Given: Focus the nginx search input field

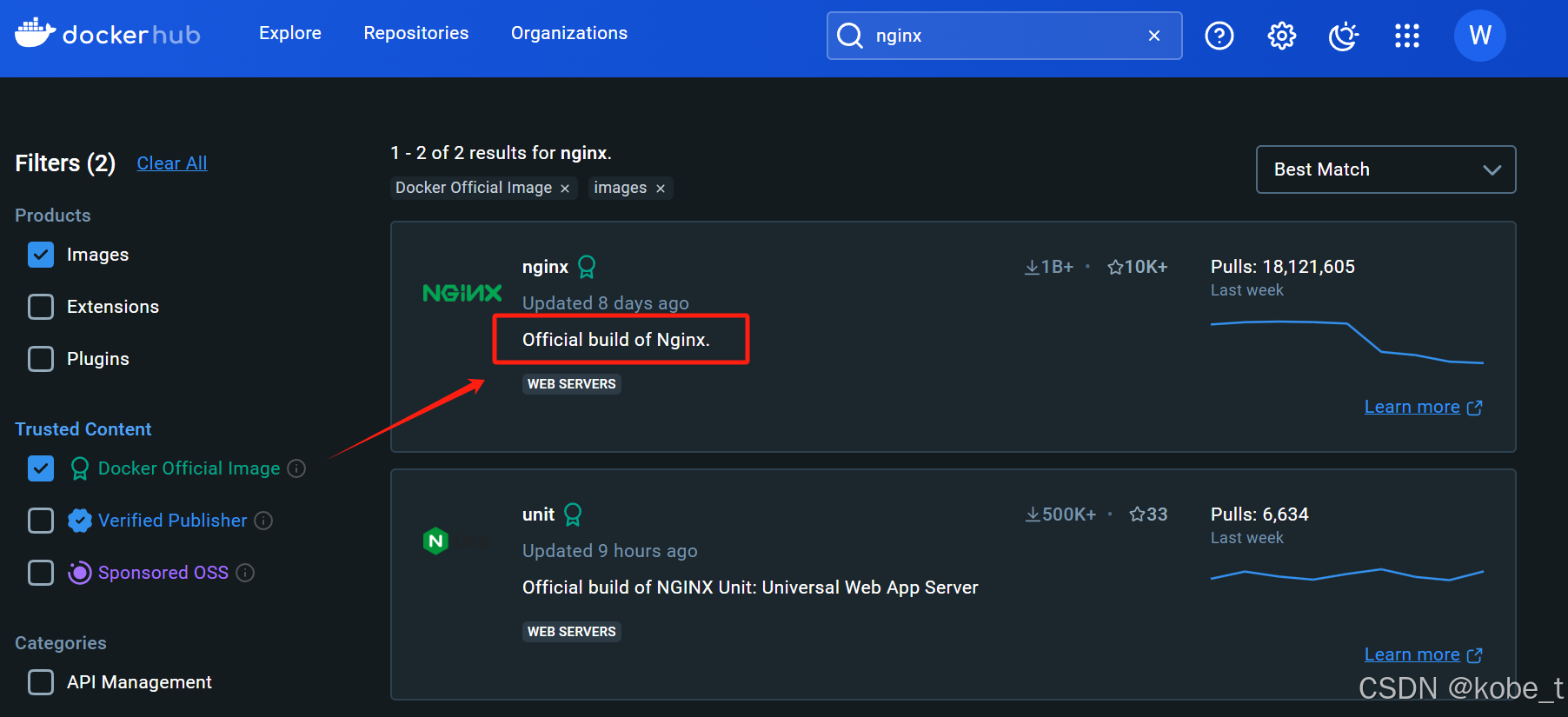Looking at the screenshot, I should (1004, 36).
